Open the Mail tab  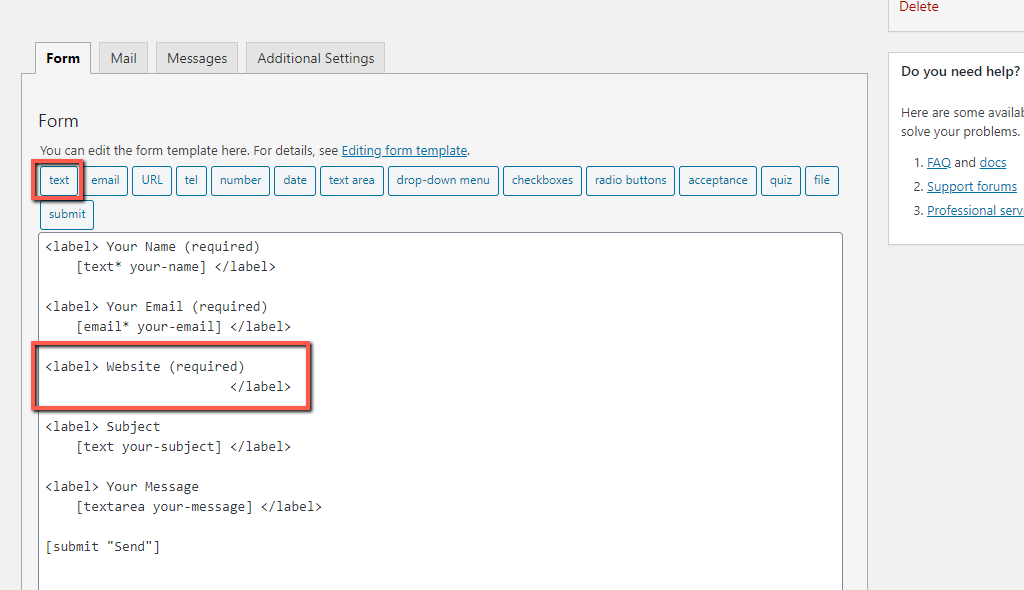(123, 58)
